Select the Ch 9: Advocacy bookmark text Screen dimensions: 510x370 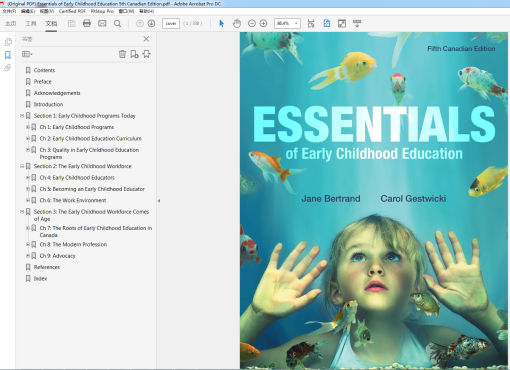click(x=58, y=256)
